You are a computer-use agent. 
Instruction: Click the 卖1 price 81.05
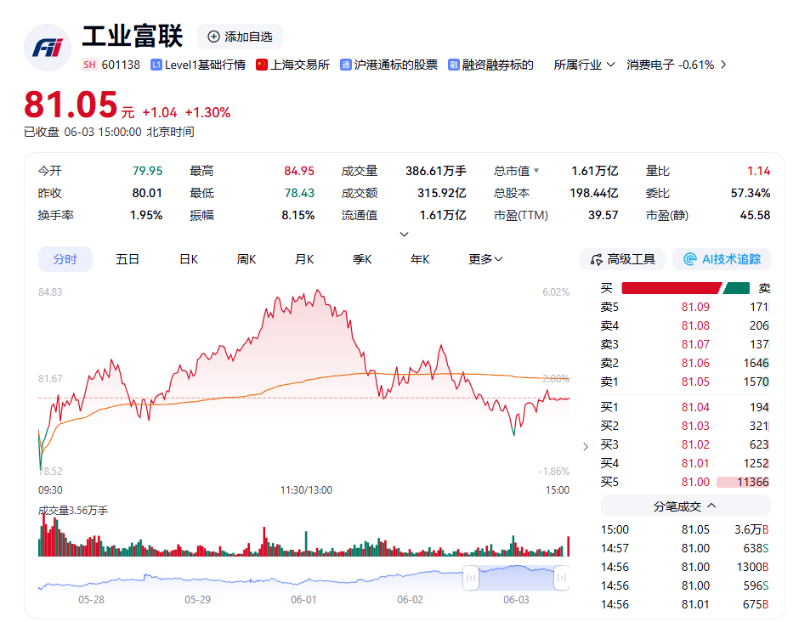click(695, 382)
